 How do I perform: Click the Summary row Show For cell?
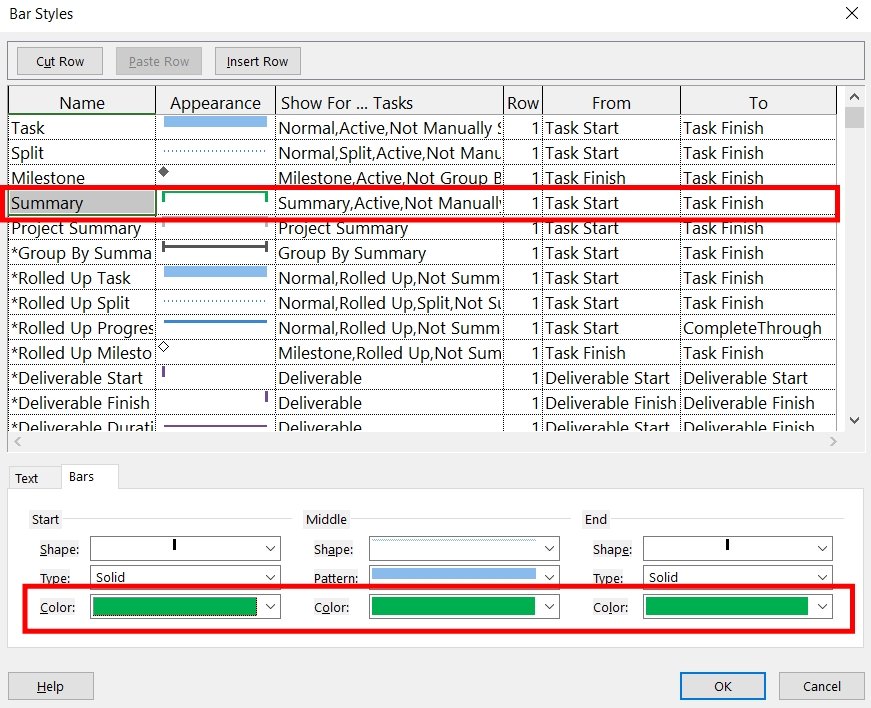click(x=389, y=203)
